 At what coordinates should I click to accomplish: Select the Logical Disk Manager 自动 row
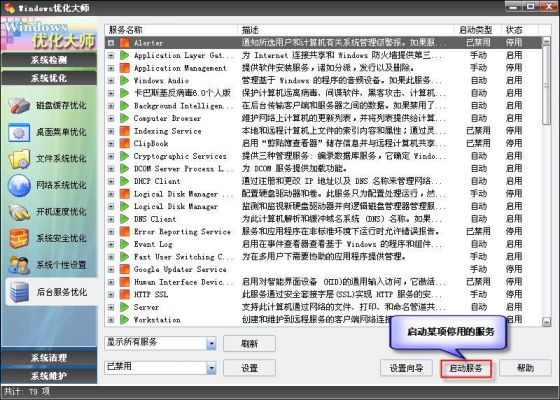coord(323,206)
